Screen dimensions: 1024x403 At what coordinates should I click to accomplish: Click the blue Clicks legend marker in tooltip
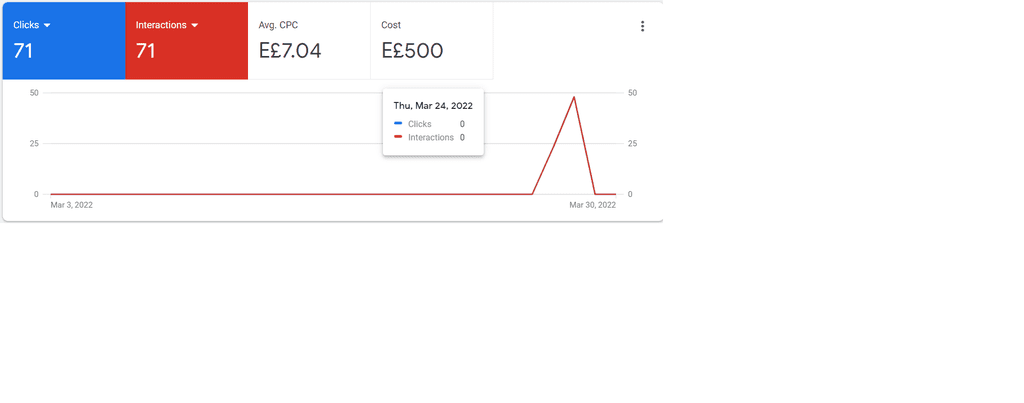point(398,123)
